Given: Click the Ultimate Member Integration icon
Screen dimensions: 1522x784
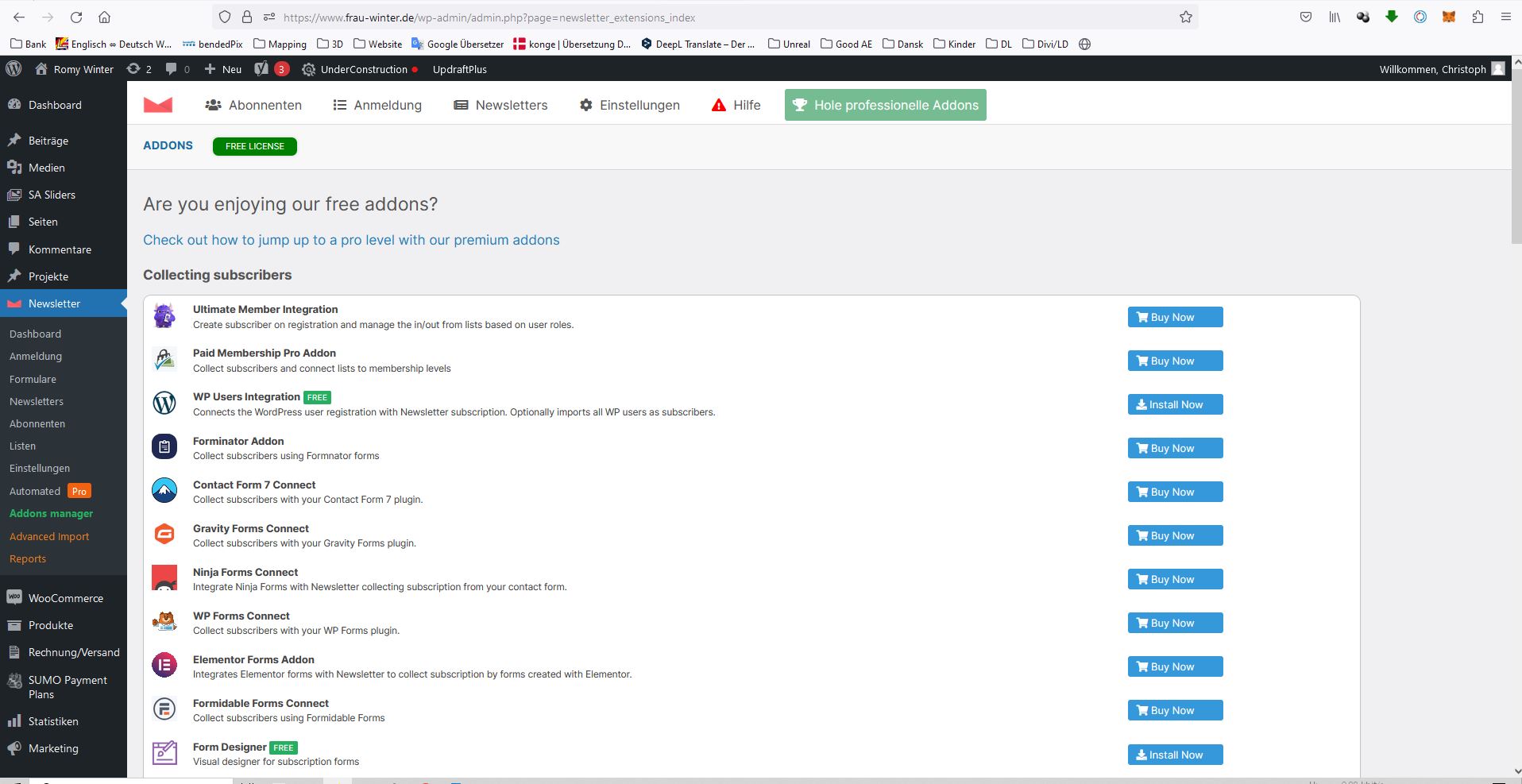Looking at the screenshot, I should pos(164,316).
